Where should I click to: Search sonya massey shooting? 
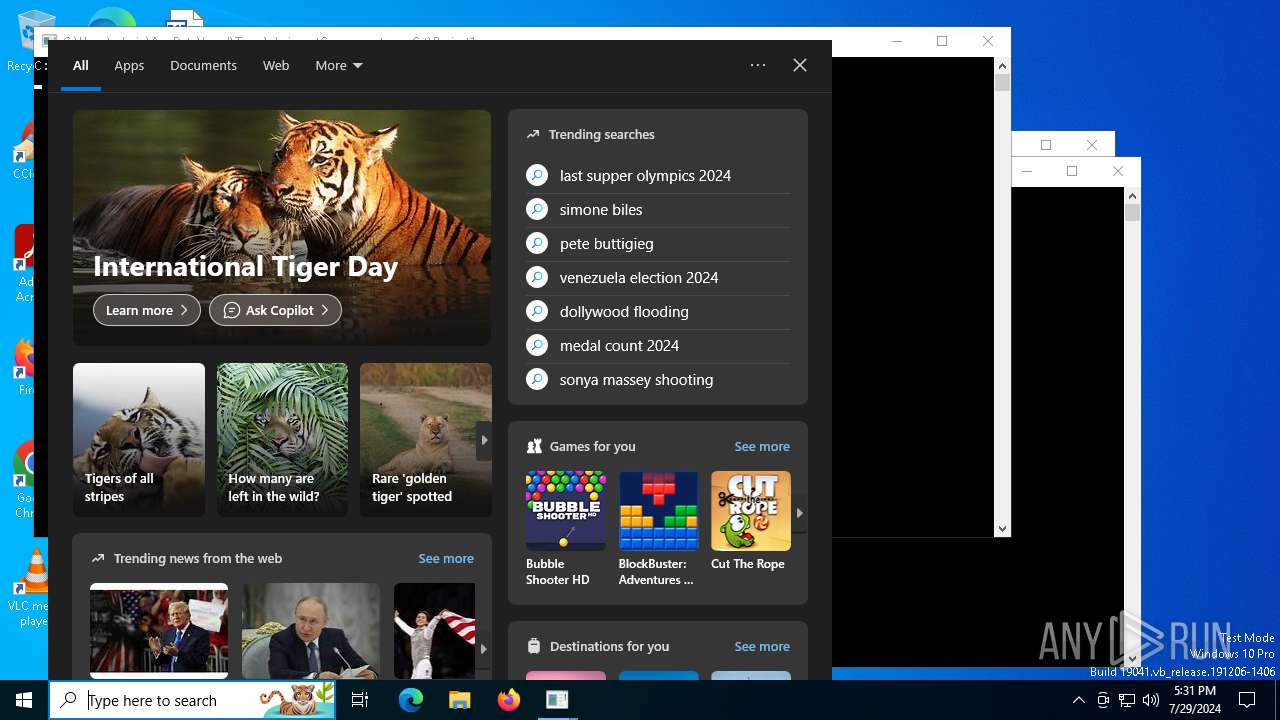click(658, 379)
